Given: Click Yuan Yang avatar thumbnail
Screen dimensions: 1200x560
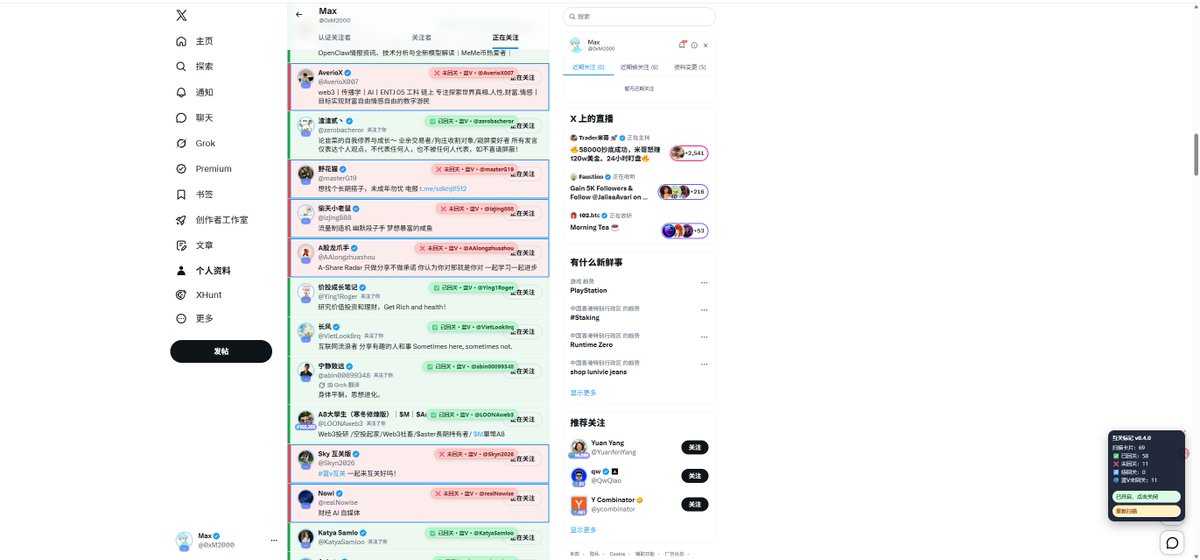Looking at the screenshot, I should [577, 448].
